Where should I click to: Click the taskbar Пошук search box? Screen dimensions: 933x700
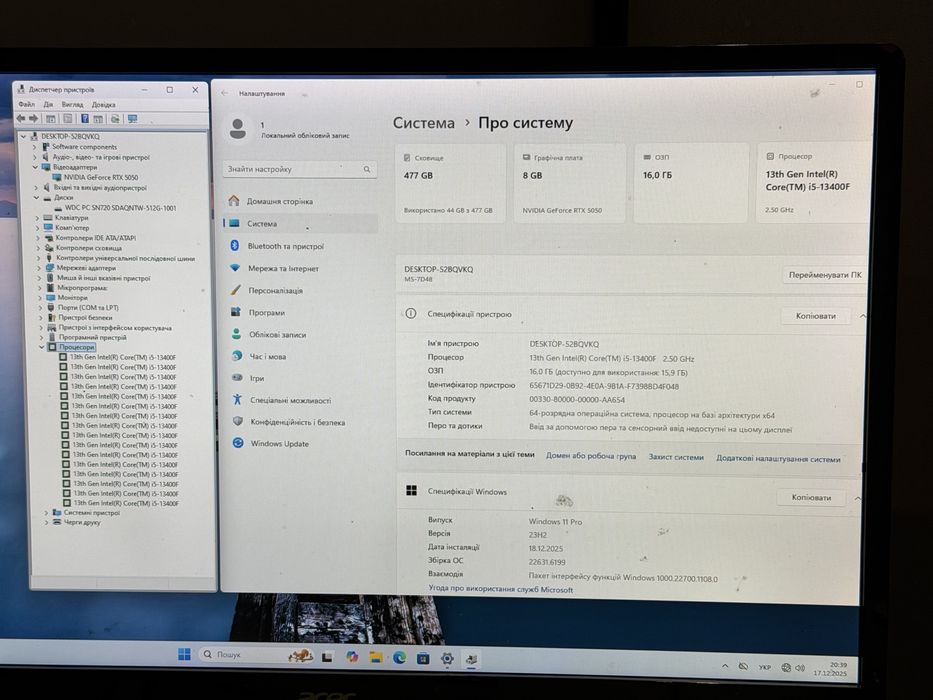(x=256, y=655)
